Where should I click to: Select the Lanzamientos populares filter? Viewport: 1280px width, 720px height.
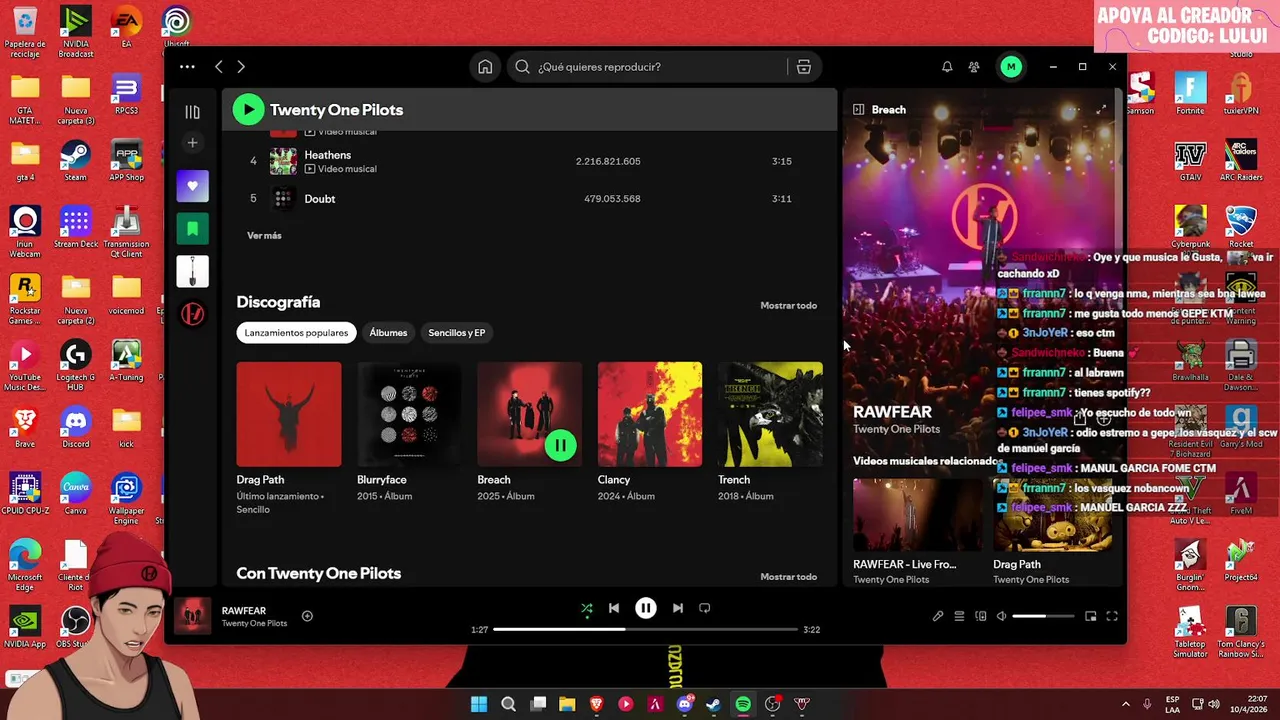click(296, 333)
